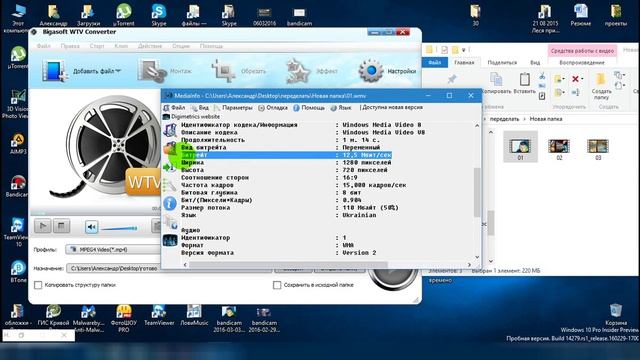The height and width of the screenshot is (360, 640).
Task: Click scroll-down arrow in MediaInfo text pane
Action: (477, 257)
